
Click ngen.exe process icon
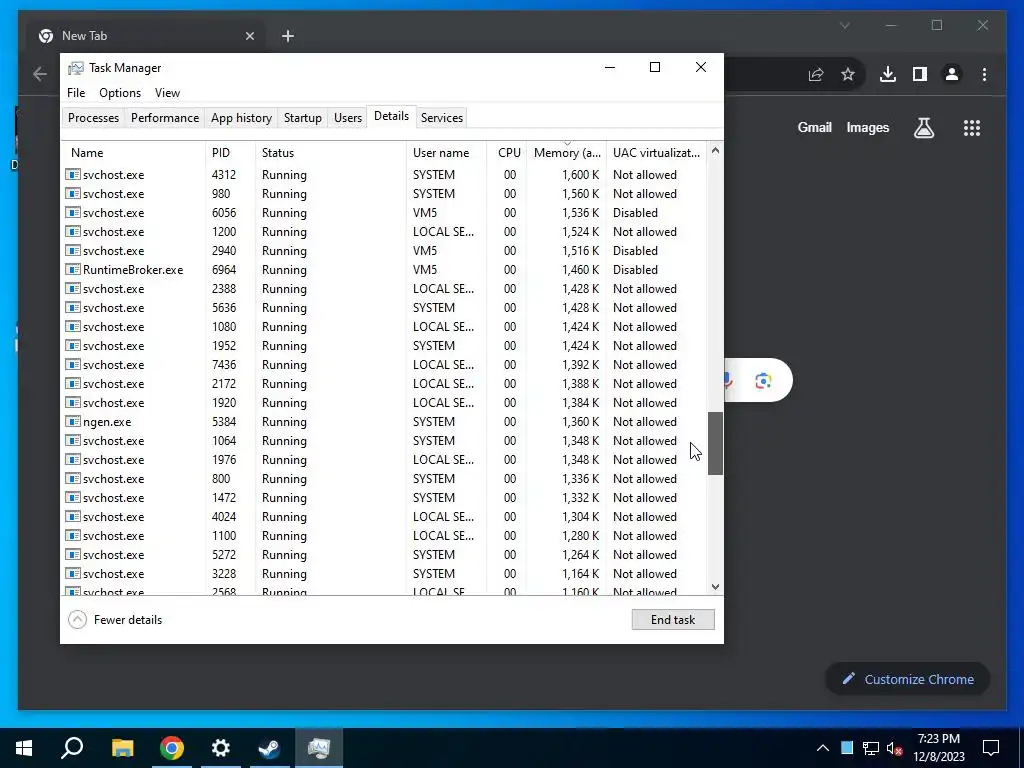73,422
